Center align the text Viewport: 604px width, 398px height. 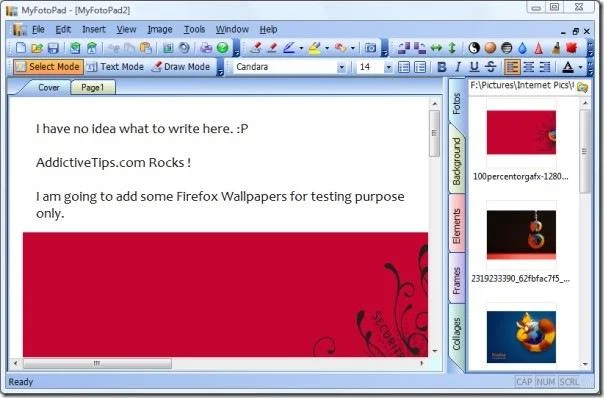click(x=528, y=67)
